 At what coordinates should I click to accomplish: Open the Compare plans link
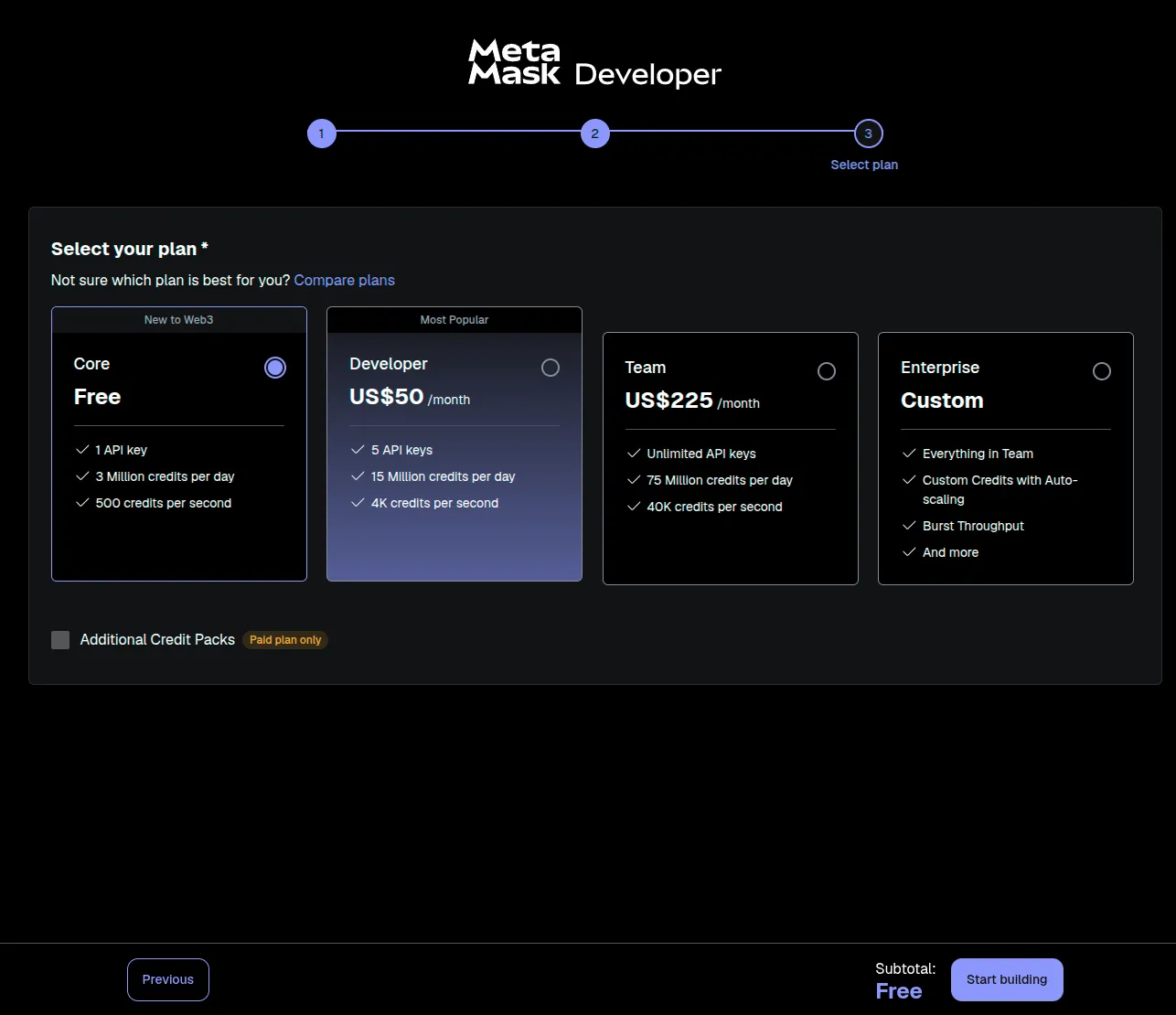click(345, 280)
